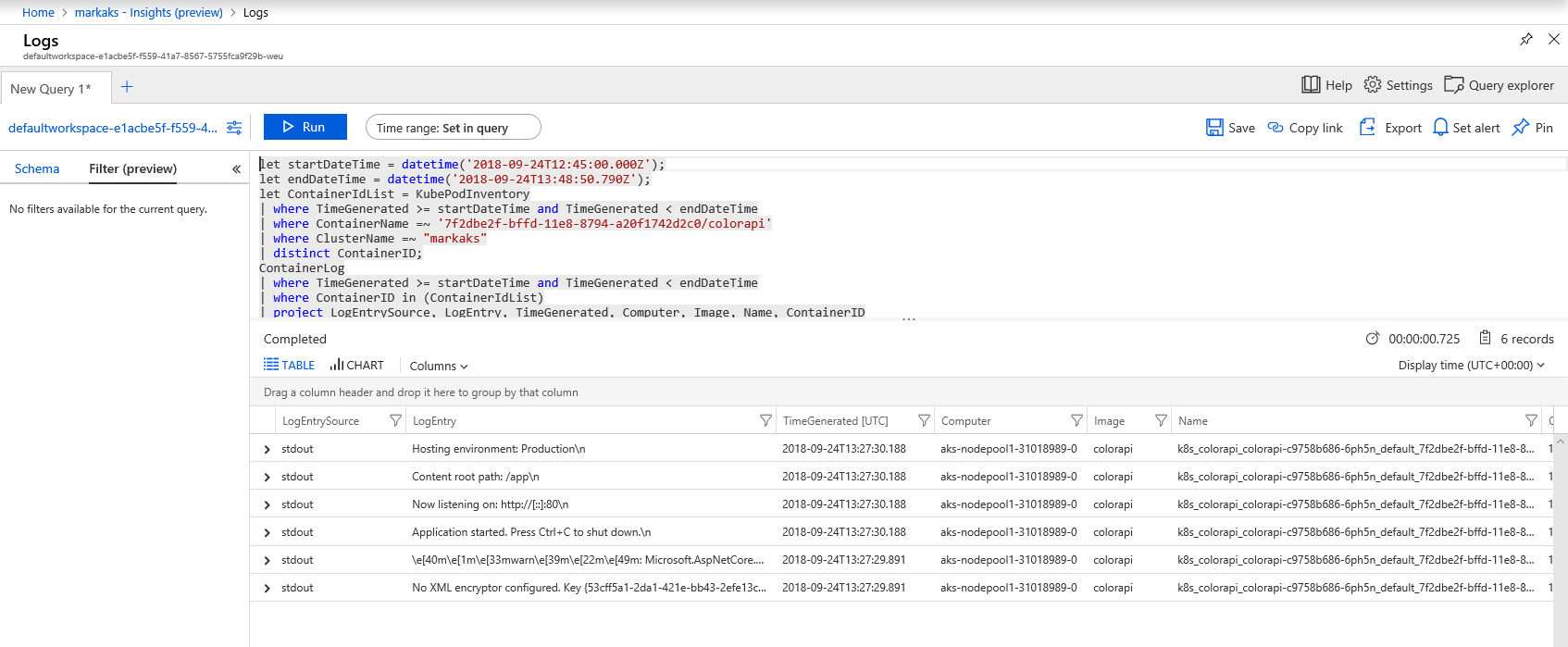Open defaultworkspace scope link
Image resolution: width=1568 pixels, height=647 pixels.
coord(113,128)
